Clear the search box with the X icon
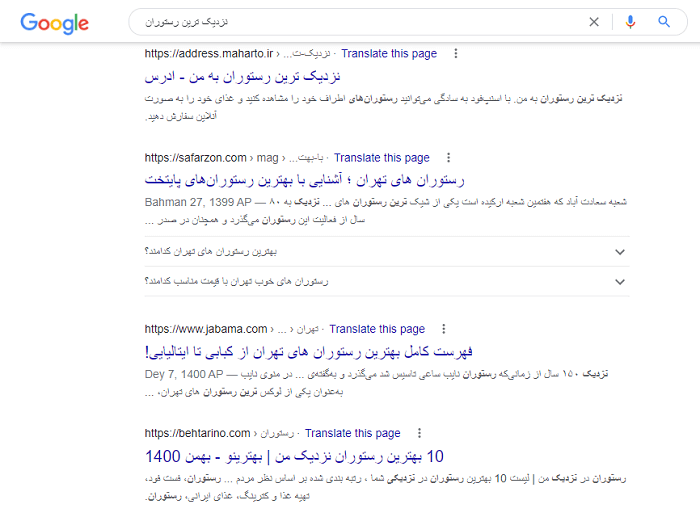Viewport: 700px width, 517px height. [594, 22]
